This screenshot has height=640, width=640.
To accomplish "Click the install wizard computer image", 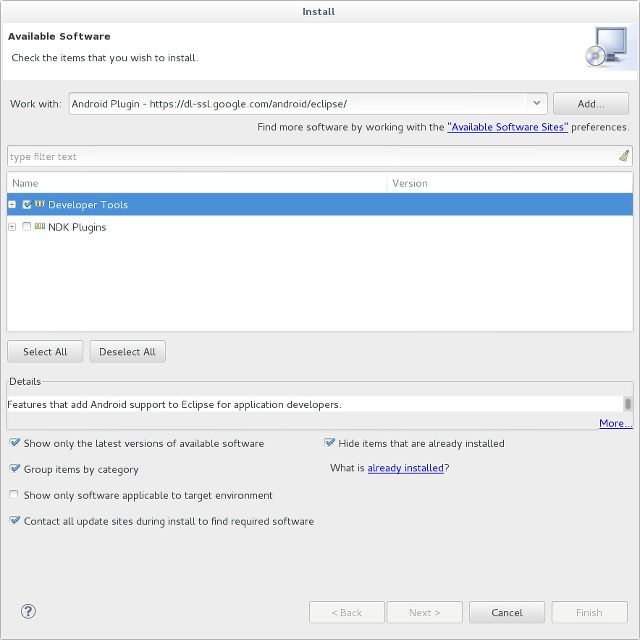I will point(608,47).
